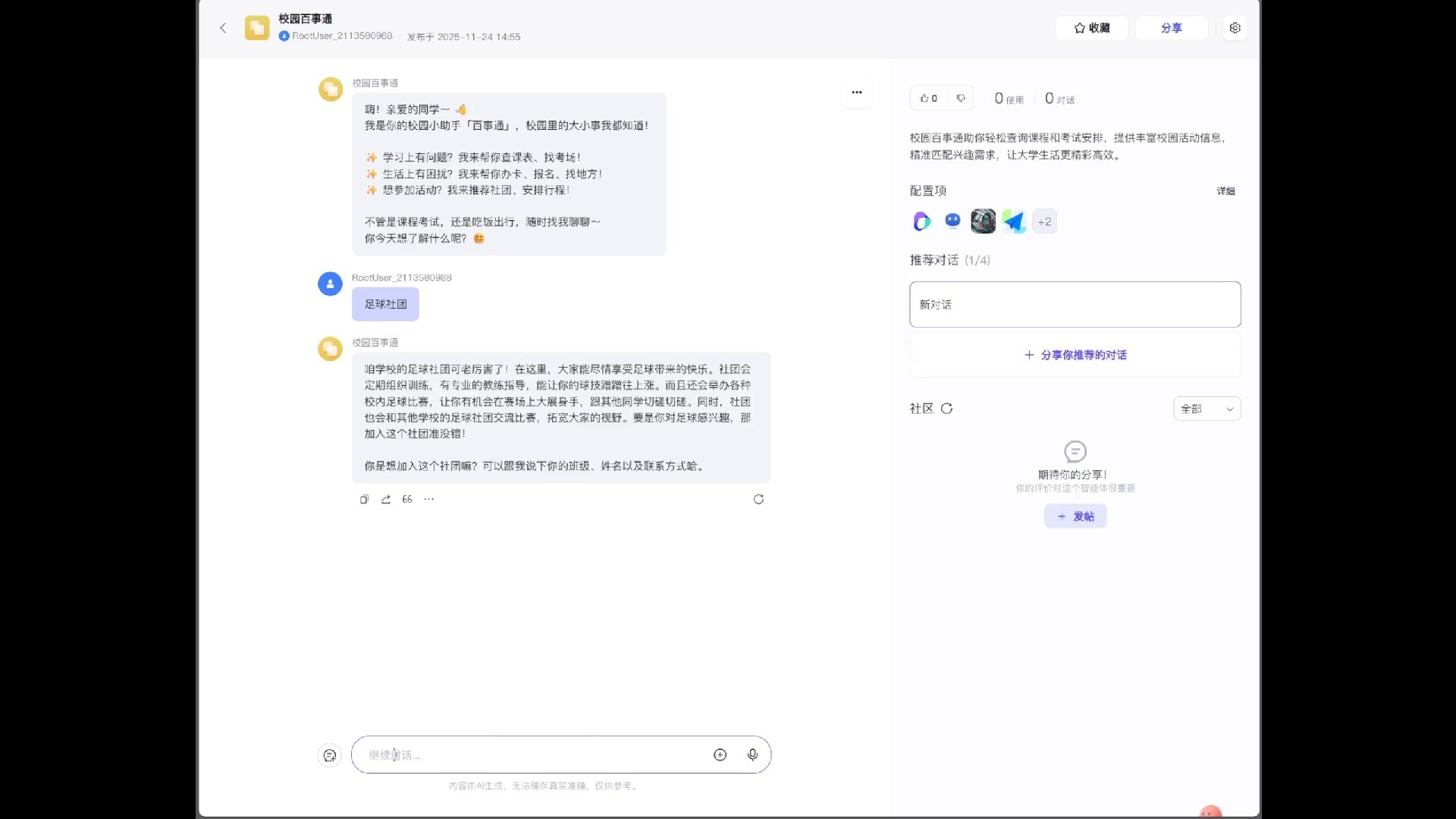
Task: Click the microphone voice input icon
Action: point(752,755)
